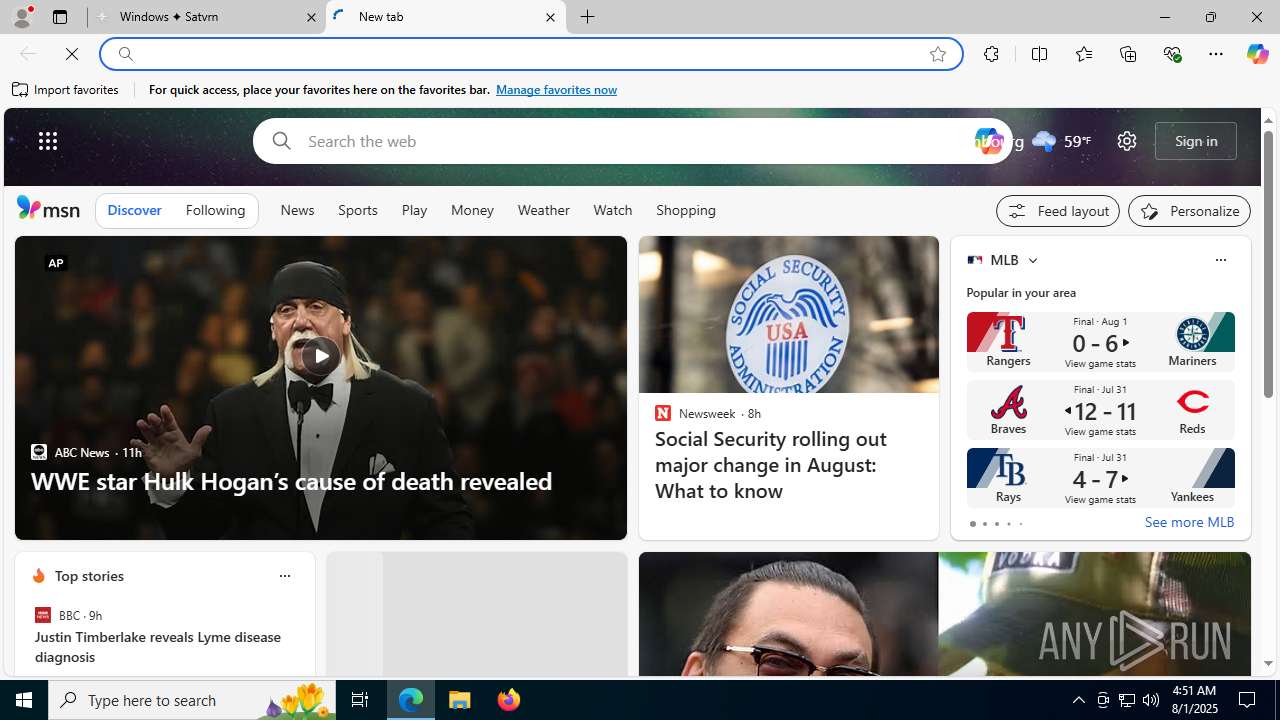The height and width of the screenshot is (720, 1280).
Task: Open Social Security August change article
Action: click(770, 465)
